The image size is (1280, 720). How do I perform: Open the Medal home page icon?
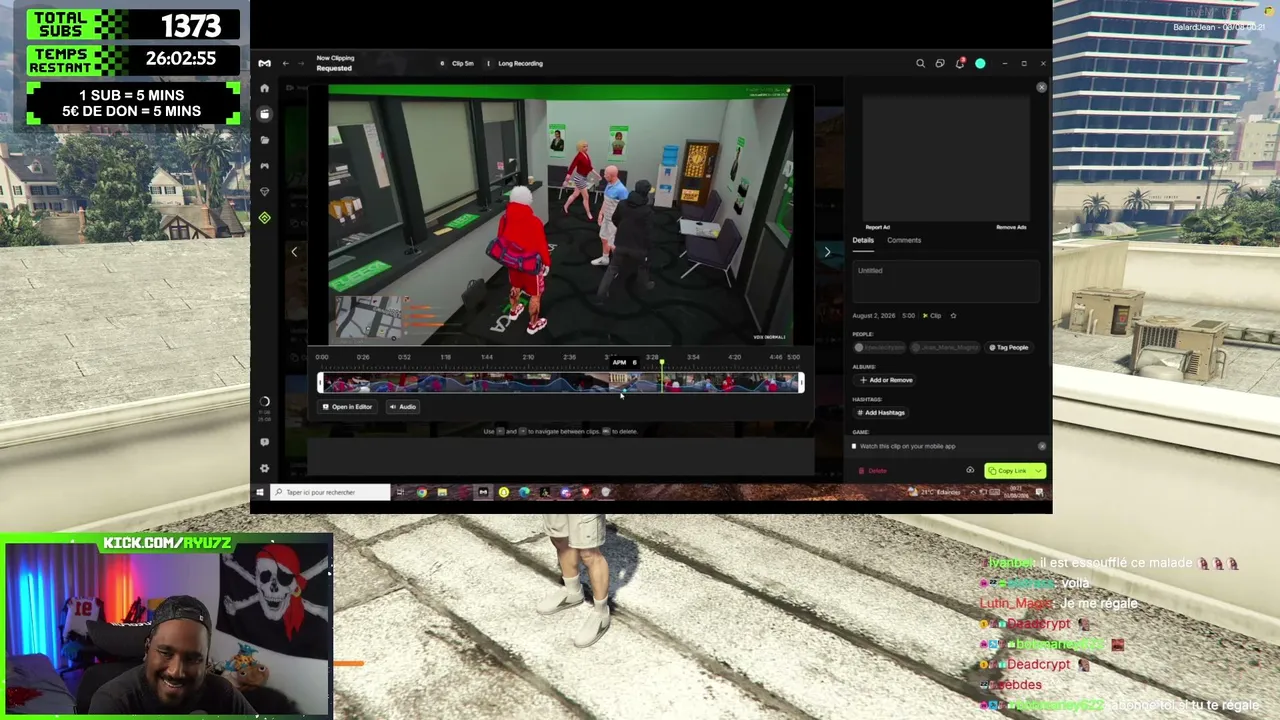pos(264,88)
